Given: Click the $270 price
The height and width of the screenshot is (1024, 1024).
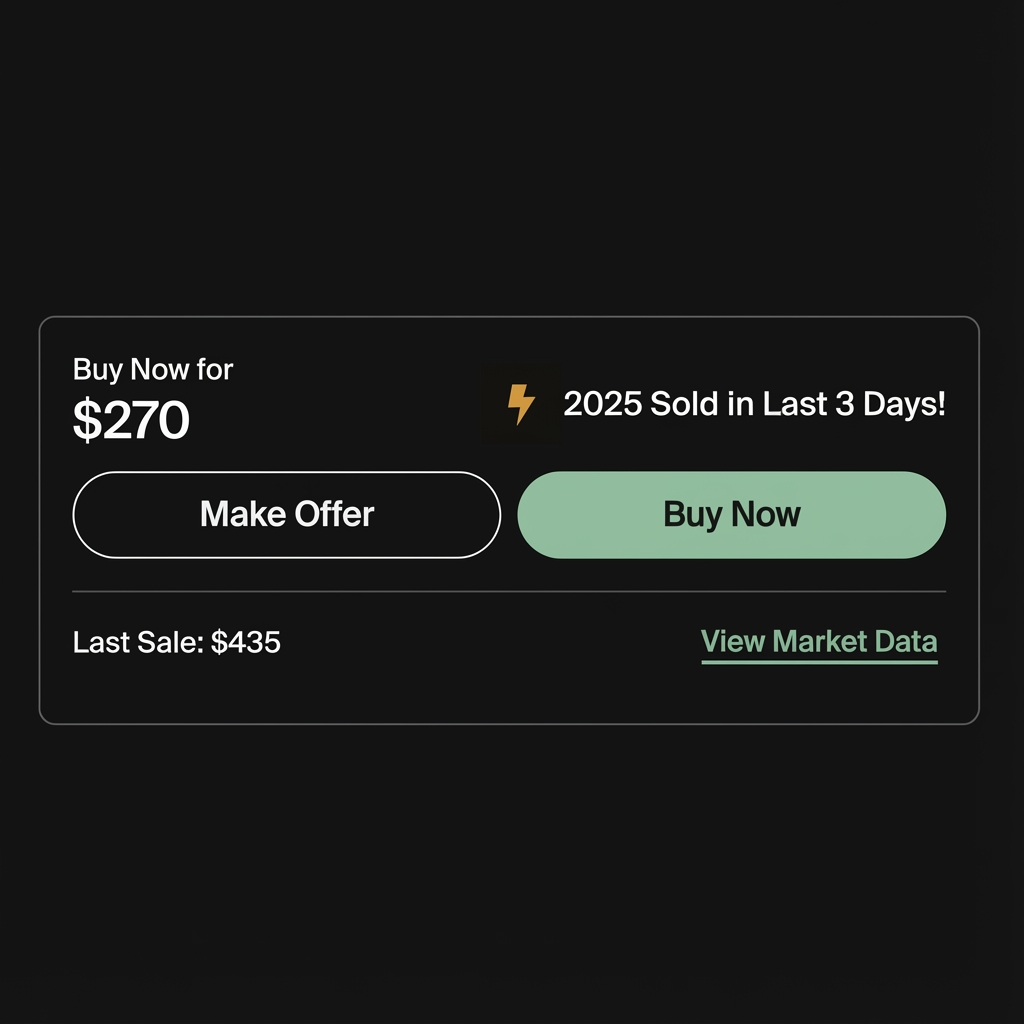Looking at the screenshot, I should pyautogui.click(x=131, y=421).
